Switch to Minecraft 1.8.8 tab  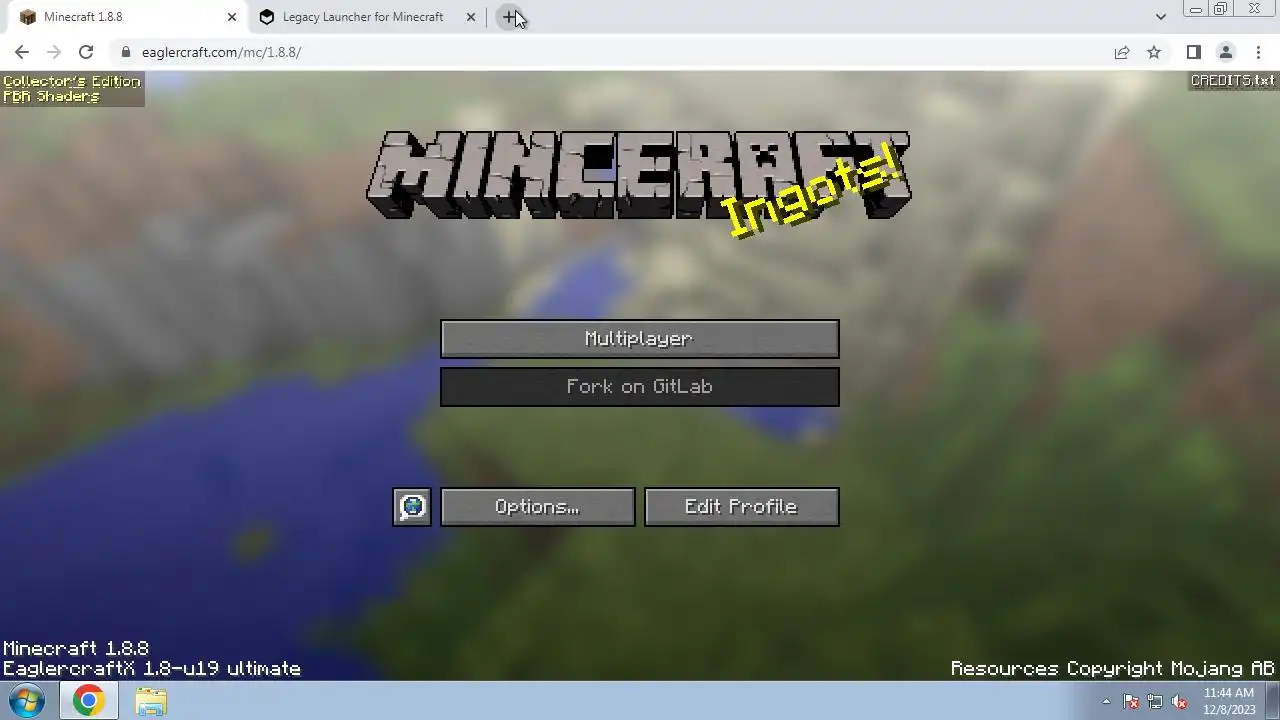[x=128, y=17]
